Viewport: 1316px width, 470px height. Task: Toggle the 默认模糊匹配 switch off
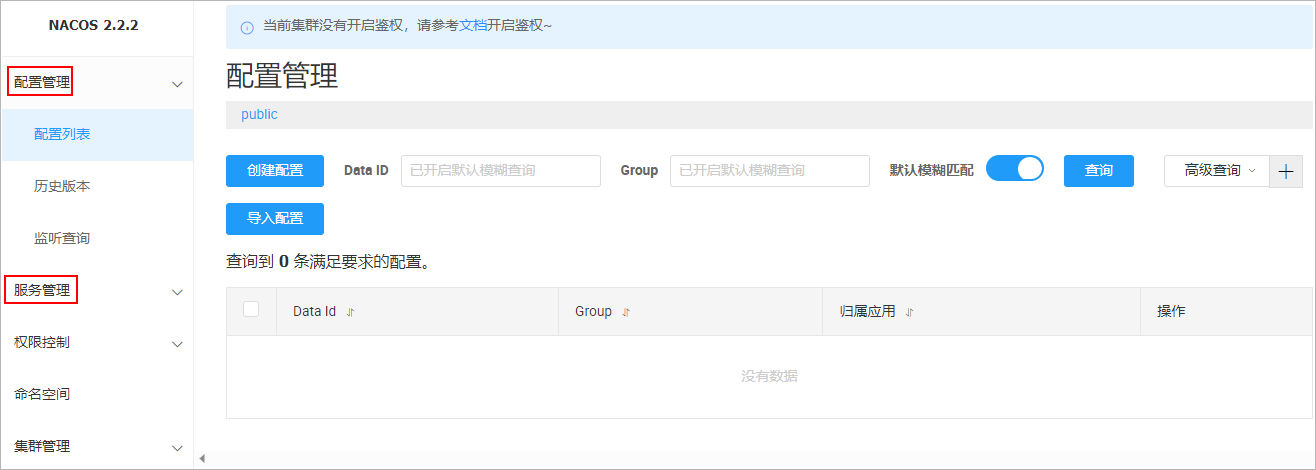[x=1014, y=169]
